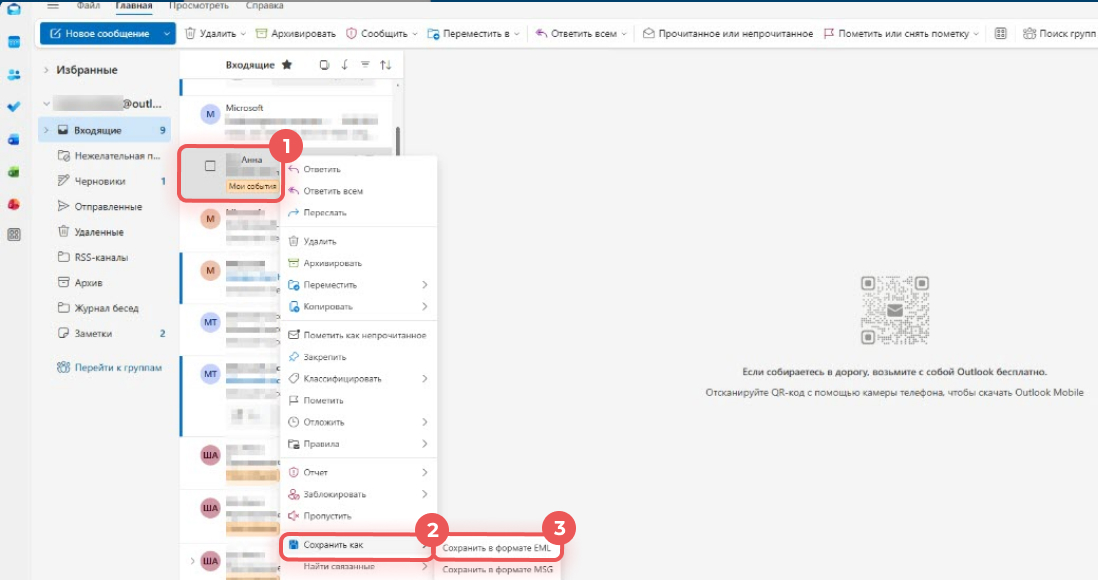Open the Удалить dropdown arrow in toolbar
The image size is (1098, 580).
pos(243,33)
